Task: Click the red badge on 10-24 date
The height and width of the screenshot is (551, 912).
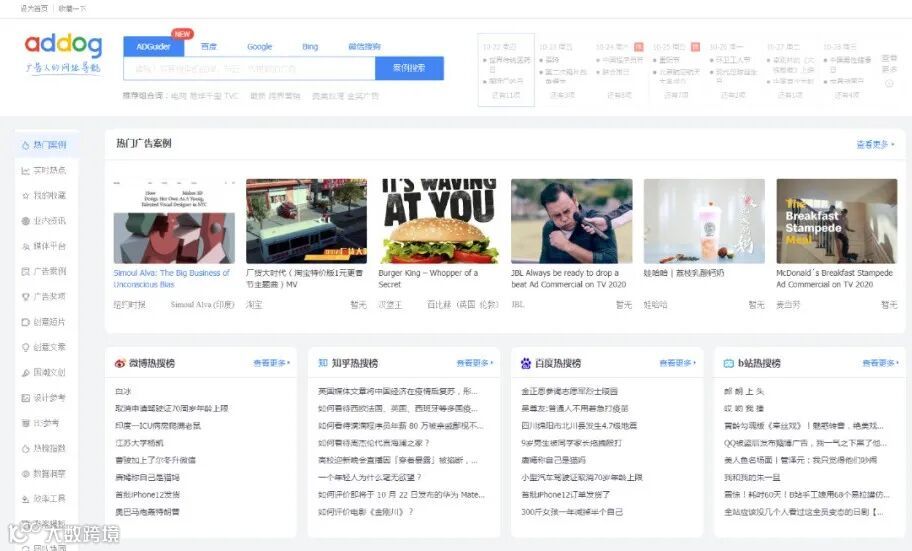Action: 639,47
